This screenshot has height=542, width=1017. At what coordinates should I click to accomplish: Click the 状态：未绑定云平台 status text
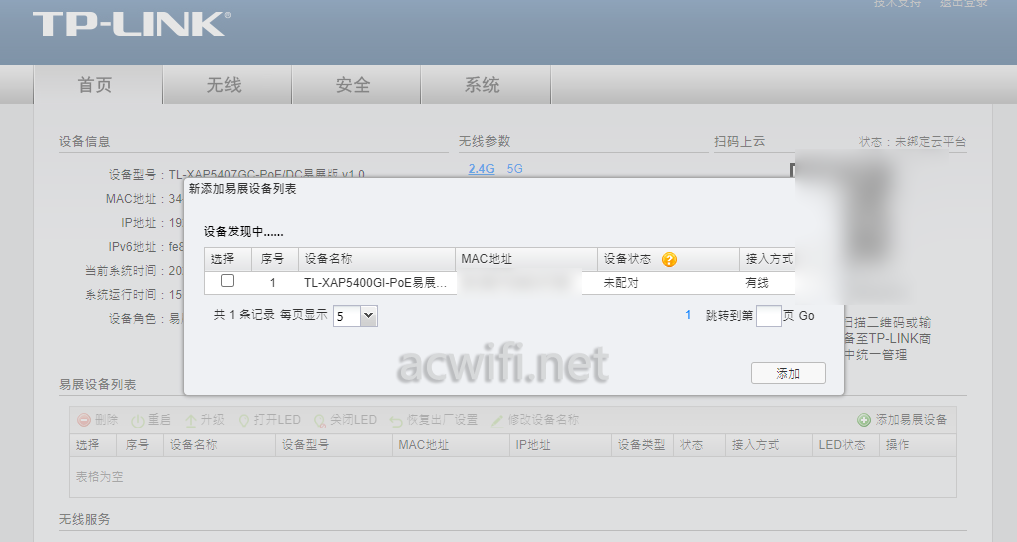913,141
